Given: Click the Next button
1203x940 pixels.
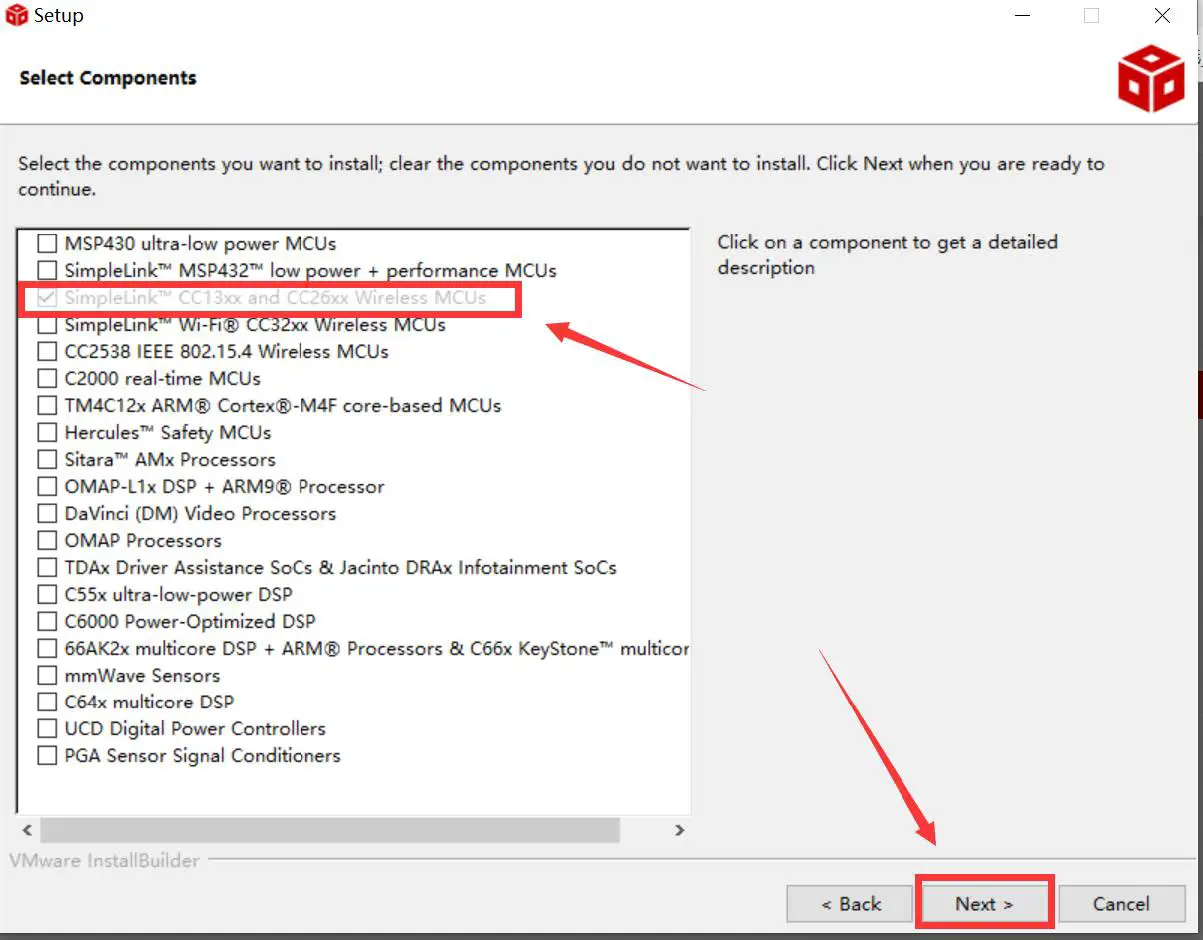Looking at the screenshot, I should pos(984,903).
